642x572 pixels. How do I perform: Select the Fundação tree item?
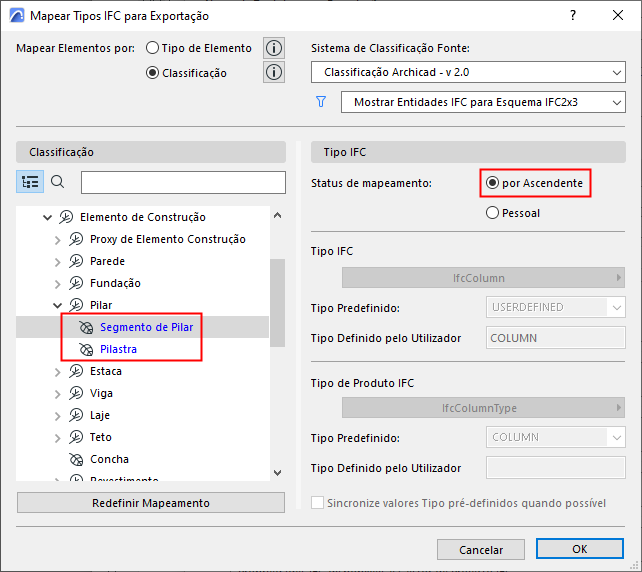click(113, 283)
